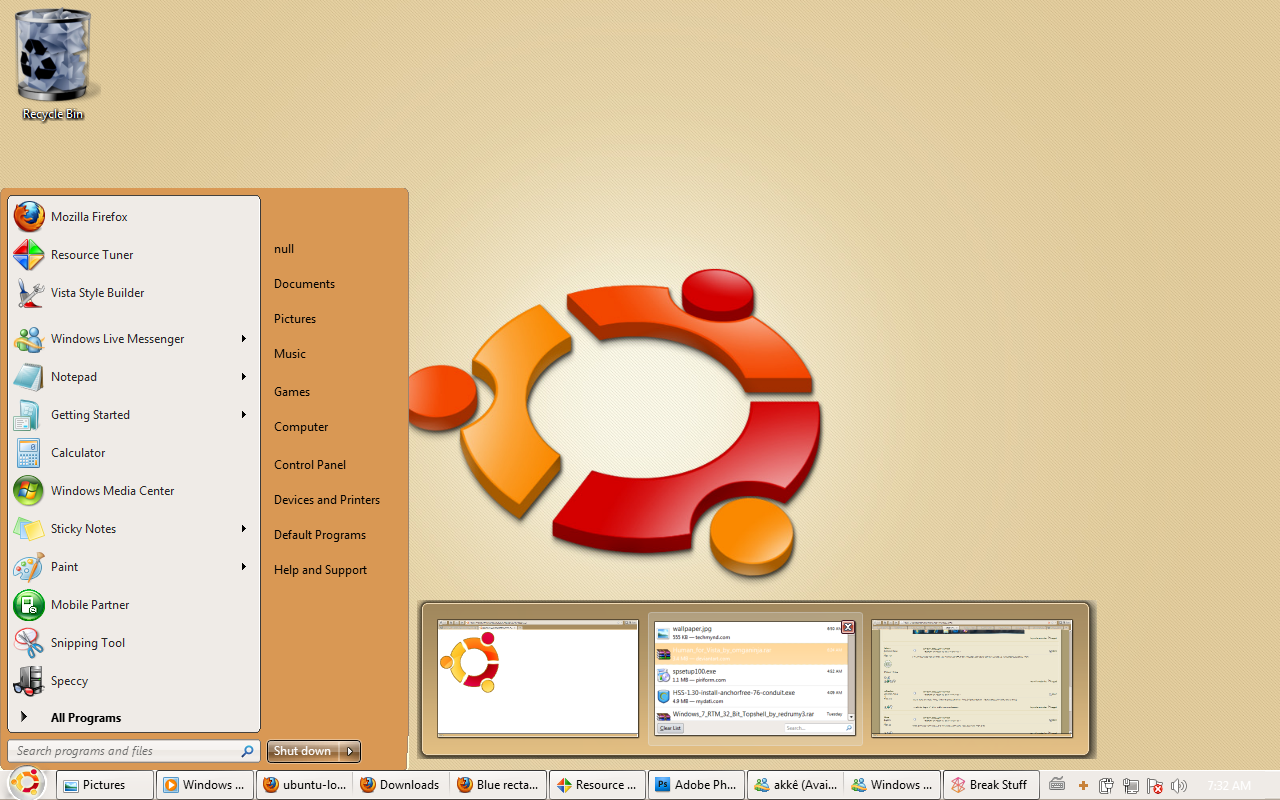Image resolution: width=1280 pixels, height=800 pixels.
Task: Expand the Notepad jump list arrow
Action: tap(243, 377)
